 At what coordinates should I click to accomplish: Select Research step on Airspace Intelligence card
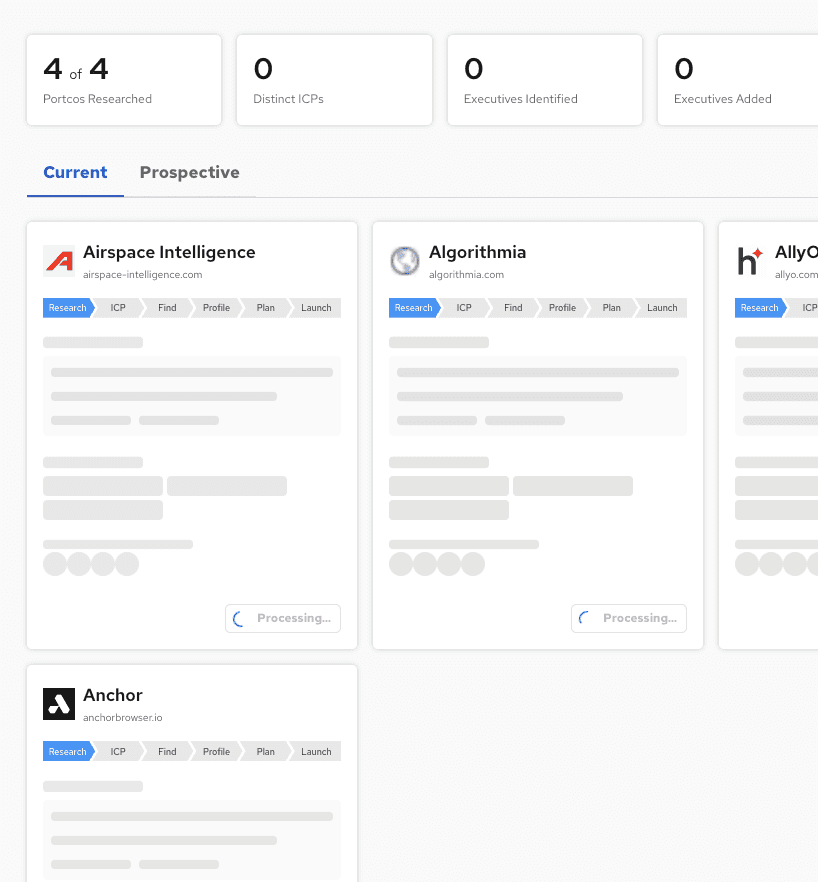68,308
